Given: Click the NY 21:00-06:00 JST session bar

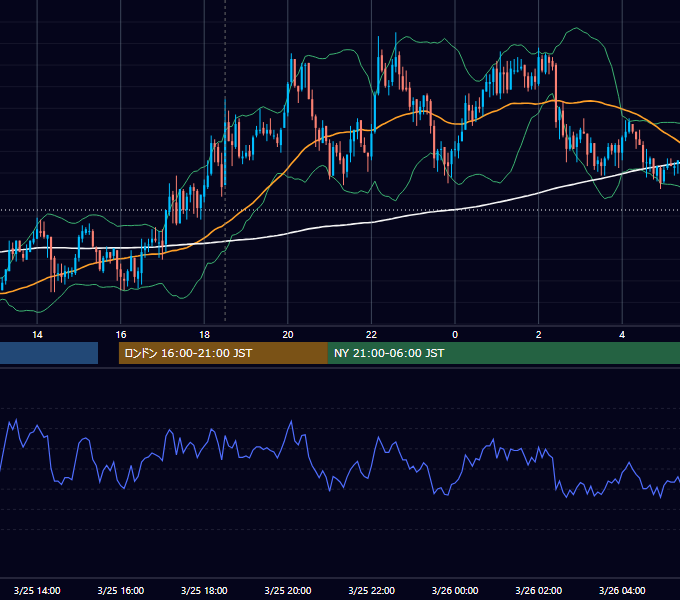Looking at the screenshot, I should pyautogui.click(x=503, y=353).
